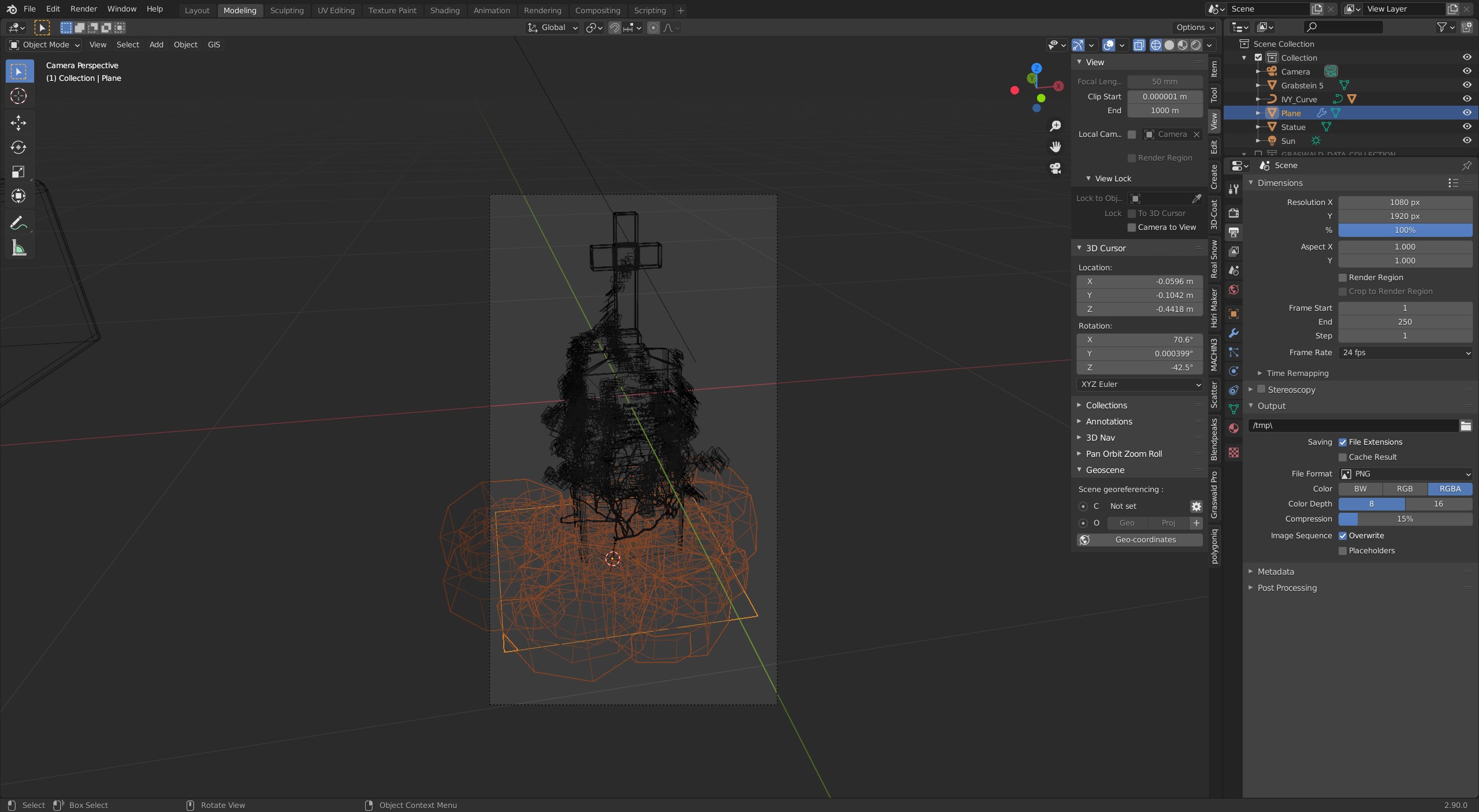Viewport: 1479px width, 812px height.
Task: Choose the Annotate pencil tool
Action: click(x=18, y=223)
